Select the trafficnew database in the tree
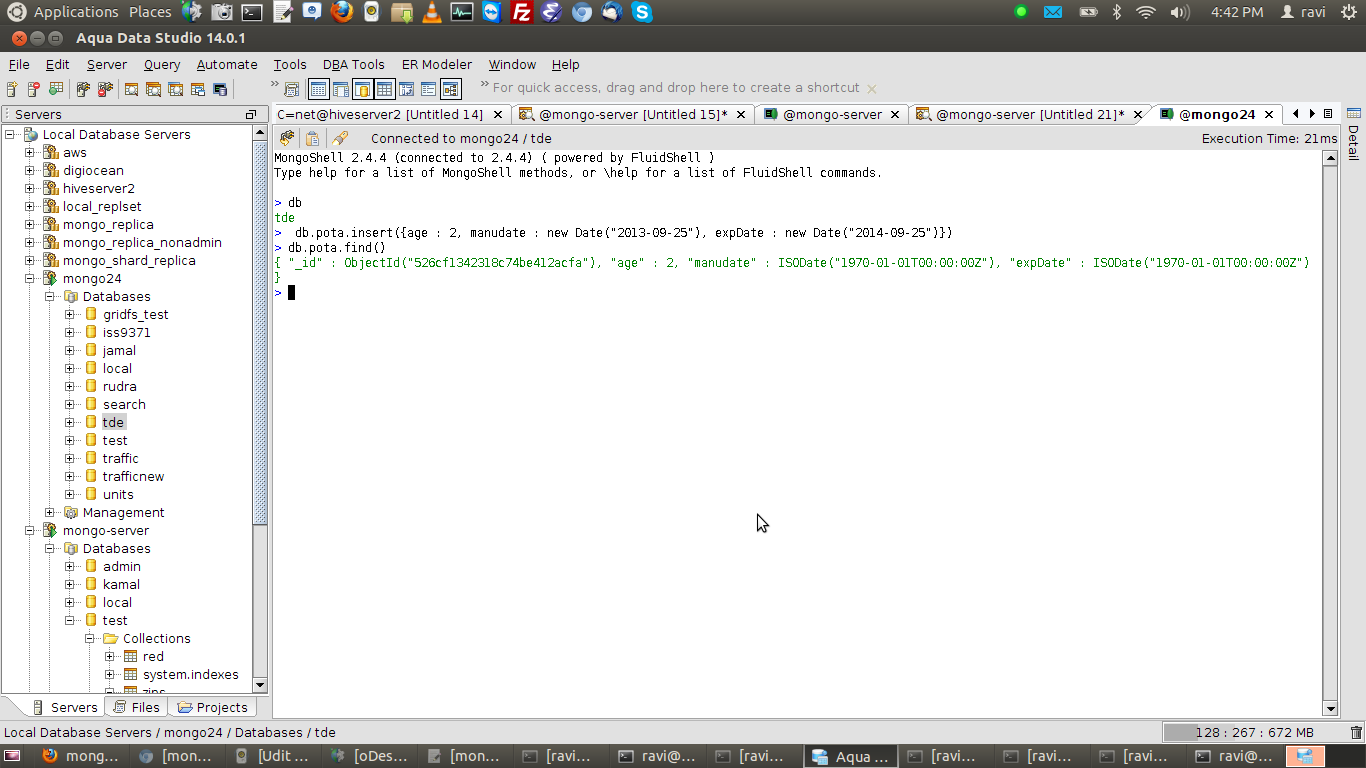The width and height of the screenshot is (1366, 768). (133, 477)
